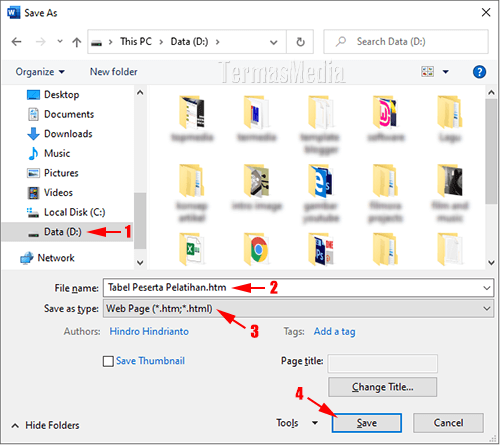Viewport: 500px width, 445px height.
Task: Select Downloads in the navigation pane
Action: (x=60, y=134)
